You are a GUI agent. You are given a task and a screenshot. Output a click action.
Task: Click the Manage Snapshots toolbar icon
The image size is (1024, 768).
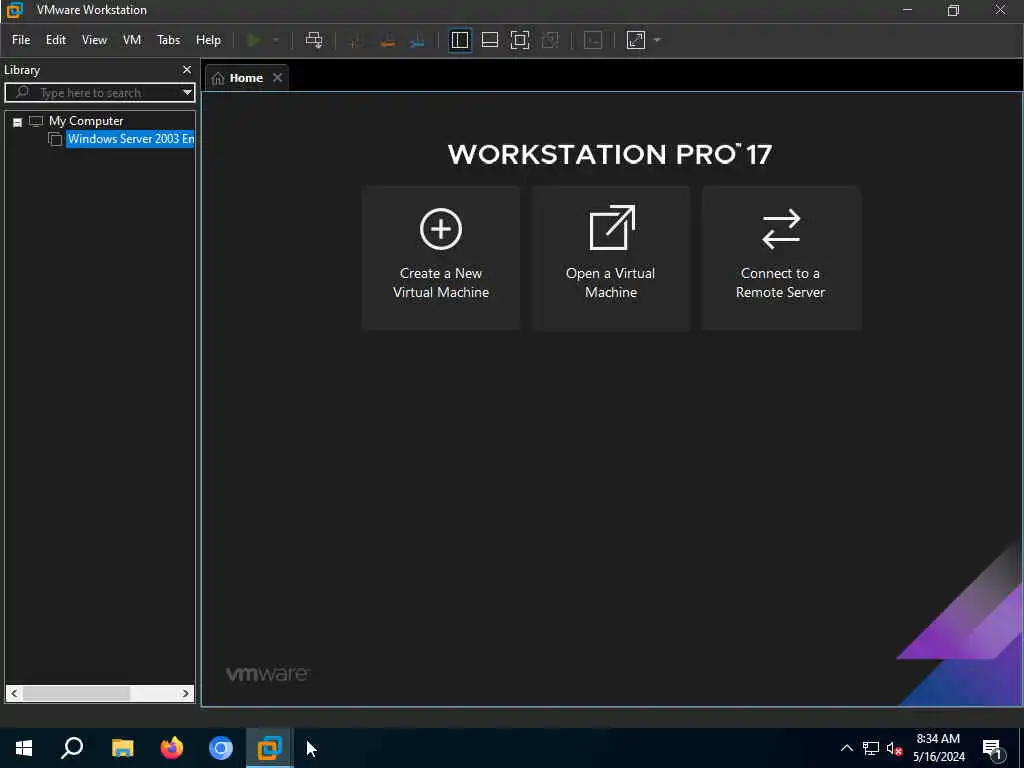[418, 40]
